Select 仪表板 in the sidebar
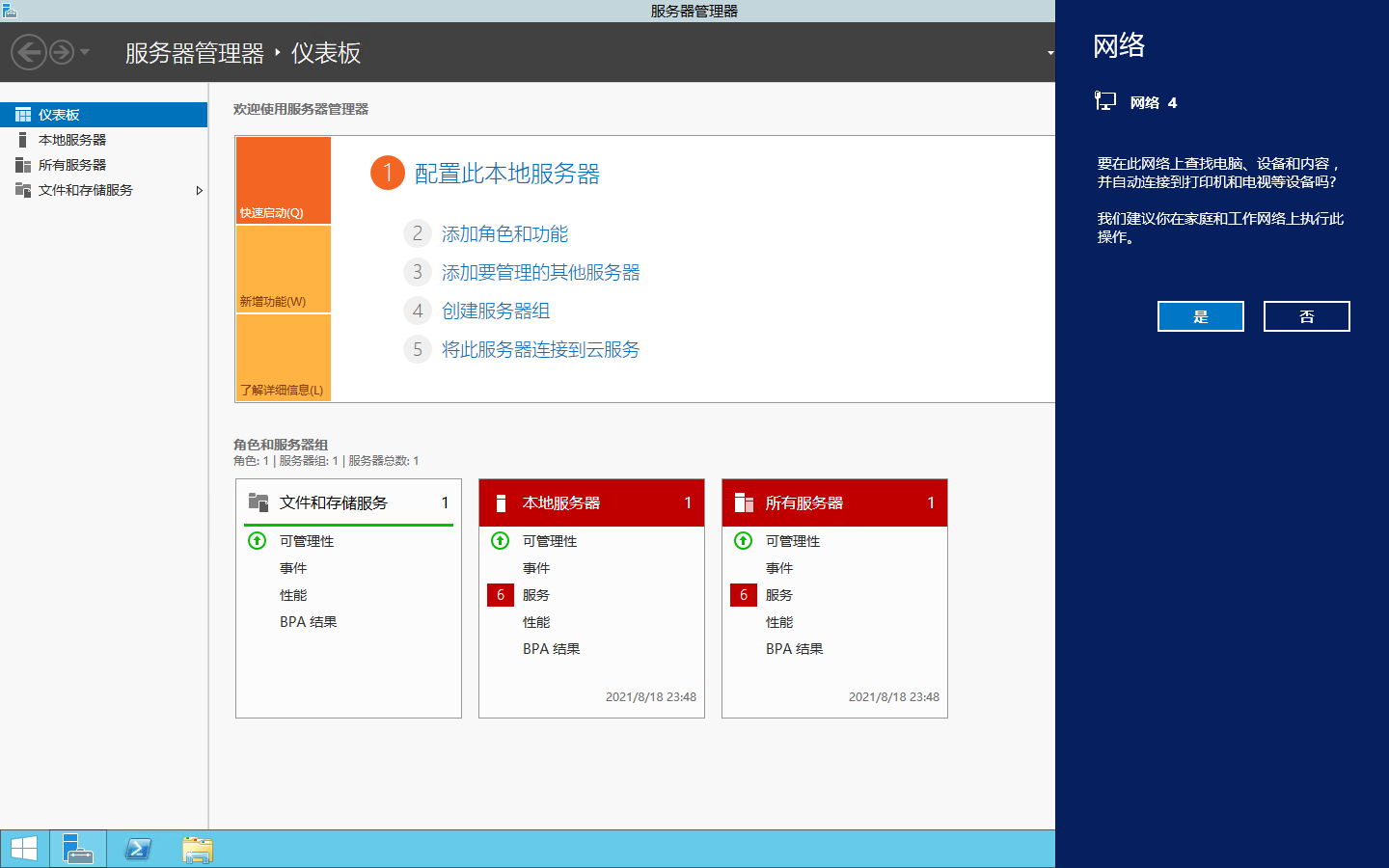Viewport: 1389px width, 868px height. [x=104, y=115]
